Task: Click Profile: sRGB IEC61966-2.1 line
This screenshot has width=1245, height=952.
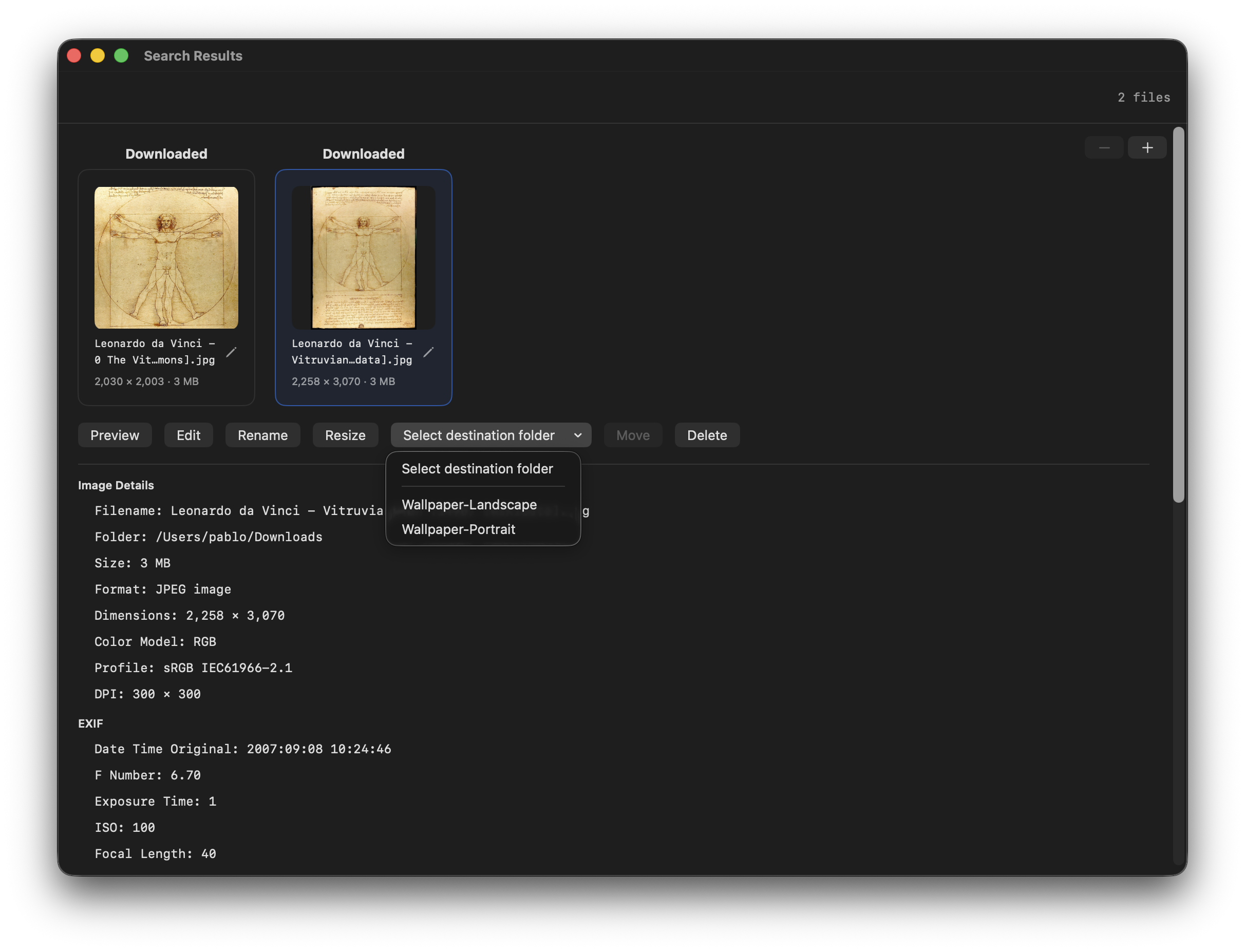Action: (194, 668)
